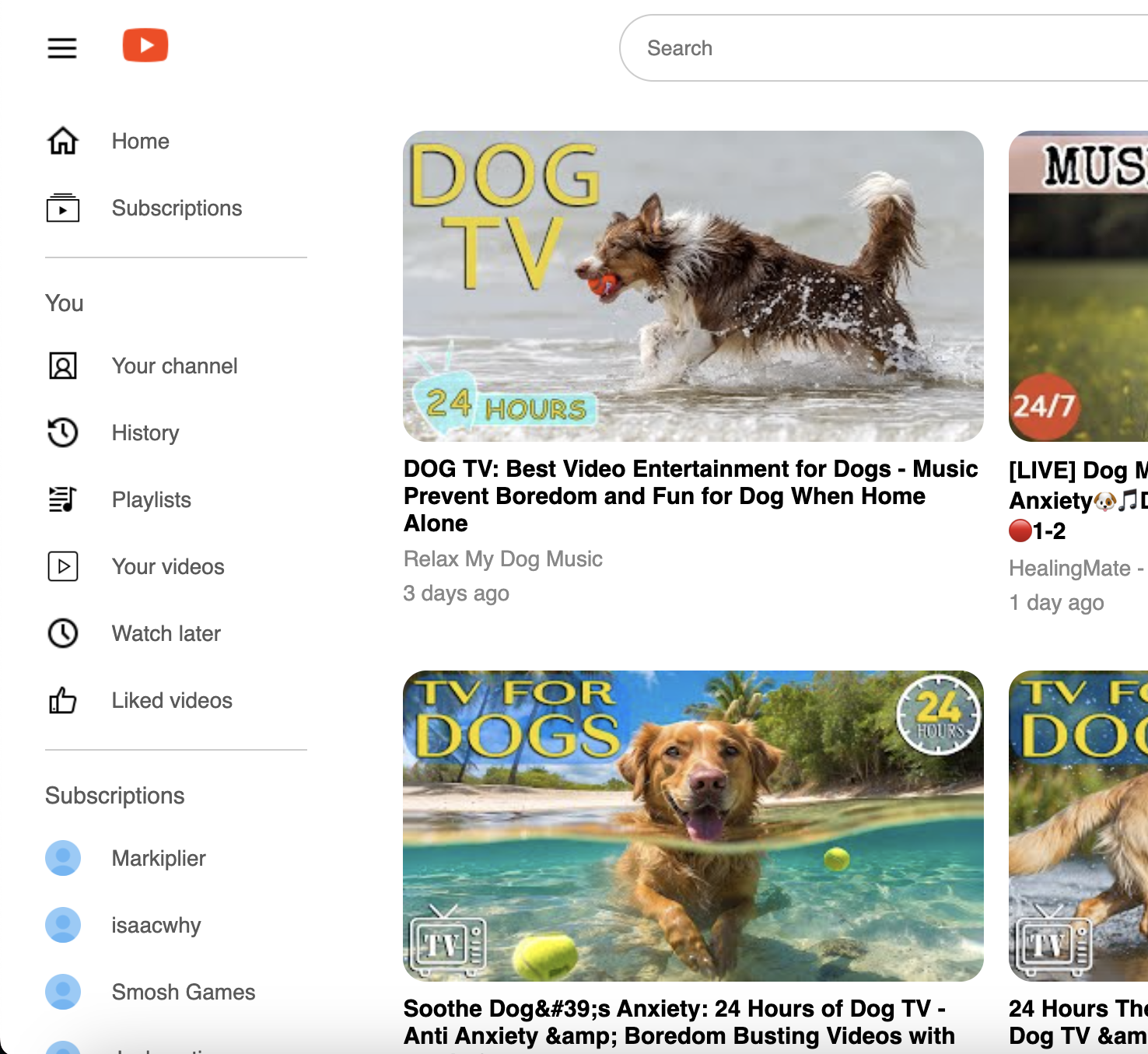The image size is (1148, 1054).
Task: Click the Your videos play-box icon
Action: click(63, 566)
